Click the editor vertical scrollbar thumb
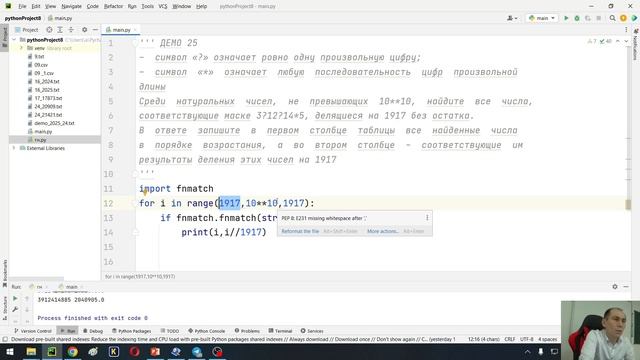The image size is (640, 360). click(628, 204)
